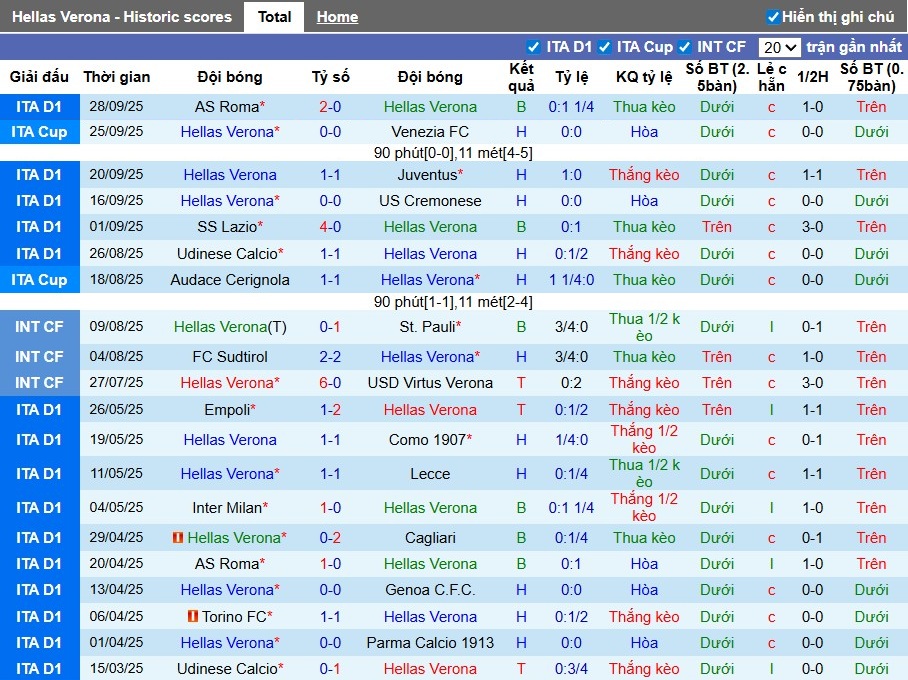Click the red card icon beside Torino FC
Screen dimensions: 908x680
(193, 617)
